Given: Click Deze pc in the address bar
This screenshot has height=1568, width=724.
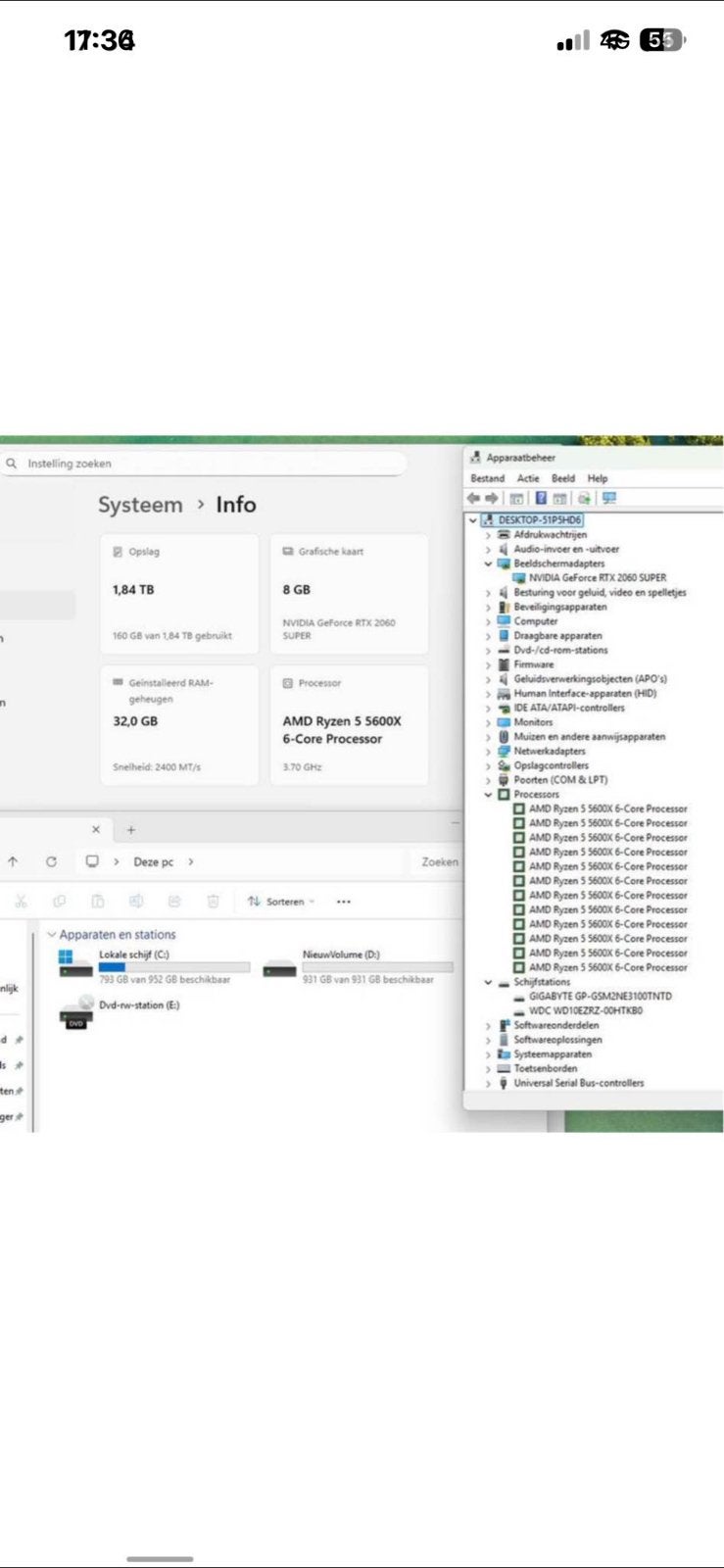Looking at the screenshot, I should point(154,862).
